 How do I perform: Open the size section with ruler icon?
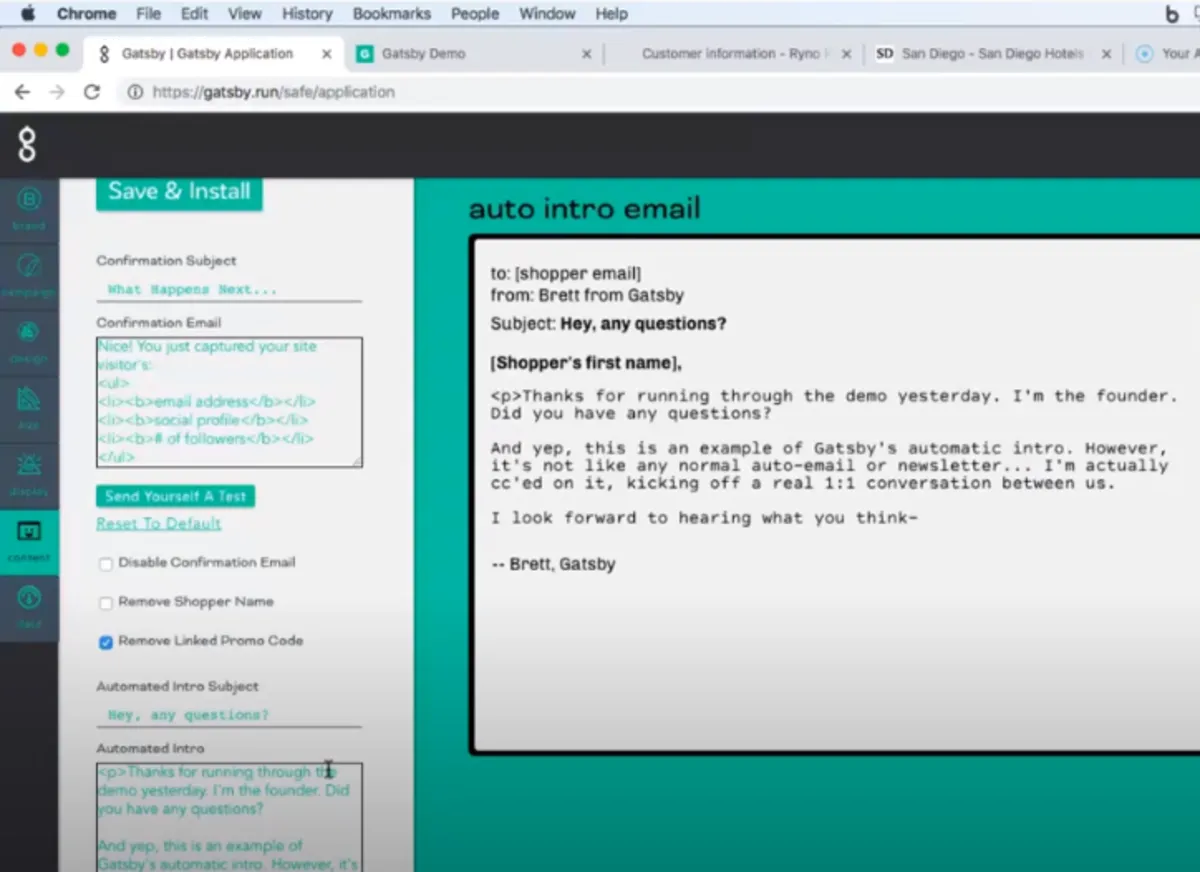pos(28,407)
